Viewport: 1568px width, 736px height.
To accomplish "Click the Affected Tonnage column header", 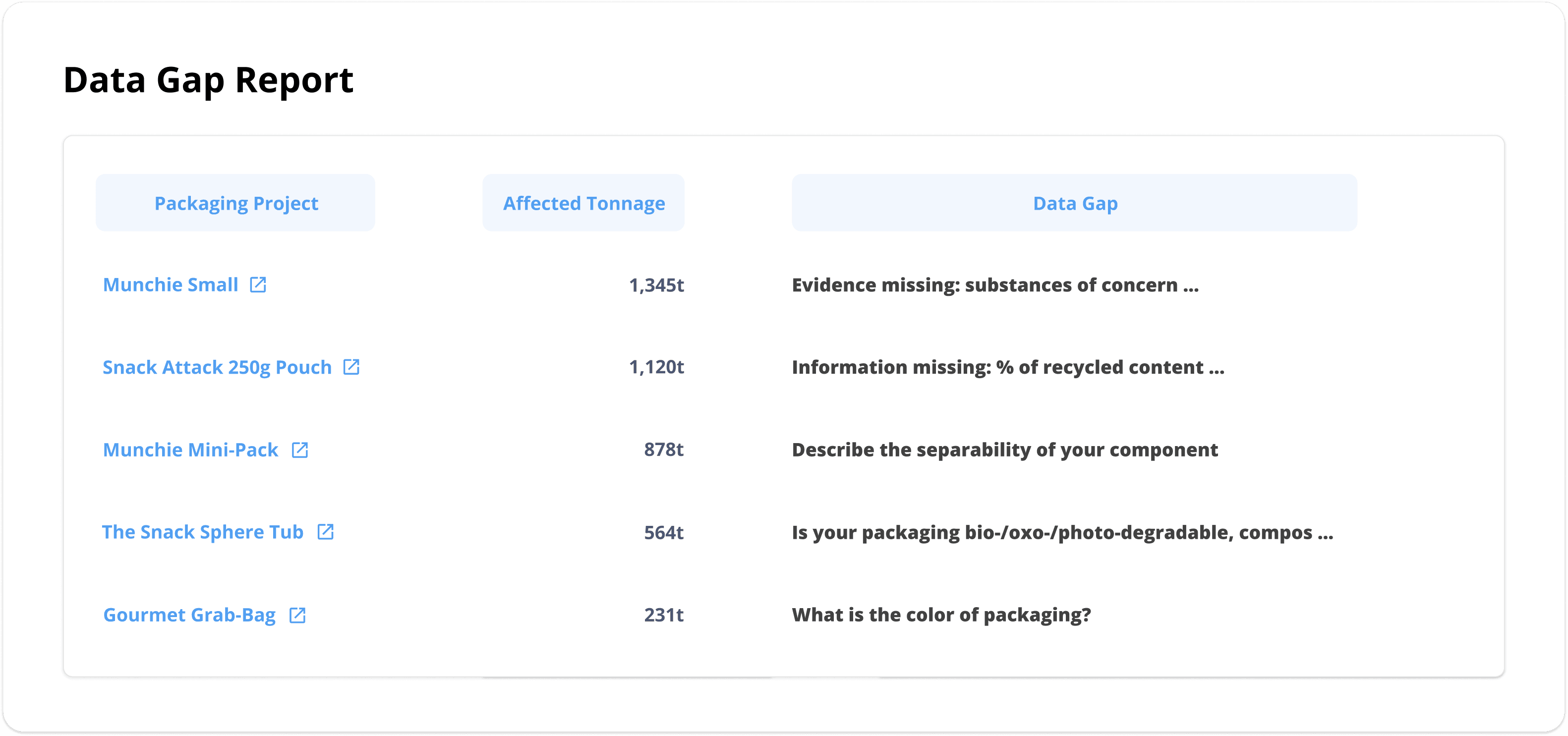I will pyautogui.click(x=583, y=203).
